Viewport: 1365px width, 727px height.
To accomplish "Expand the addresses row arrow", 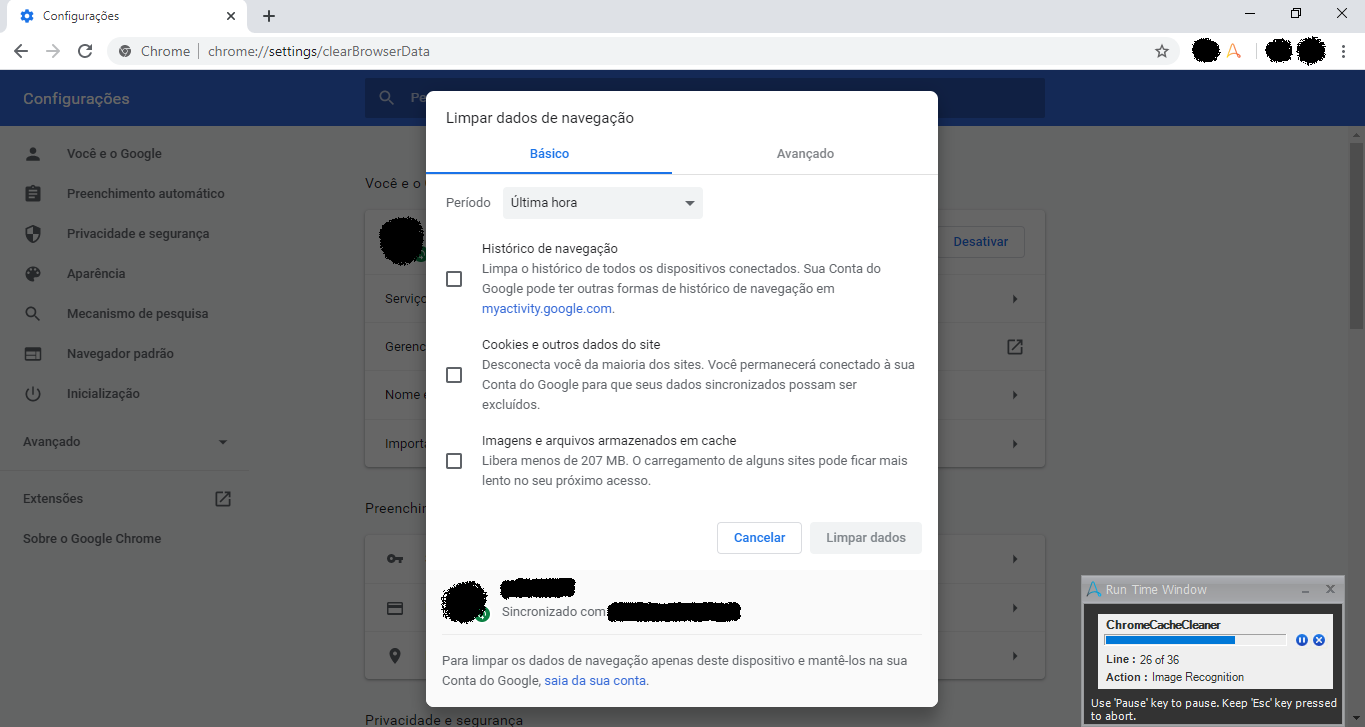I will [x=1015, y=656].
